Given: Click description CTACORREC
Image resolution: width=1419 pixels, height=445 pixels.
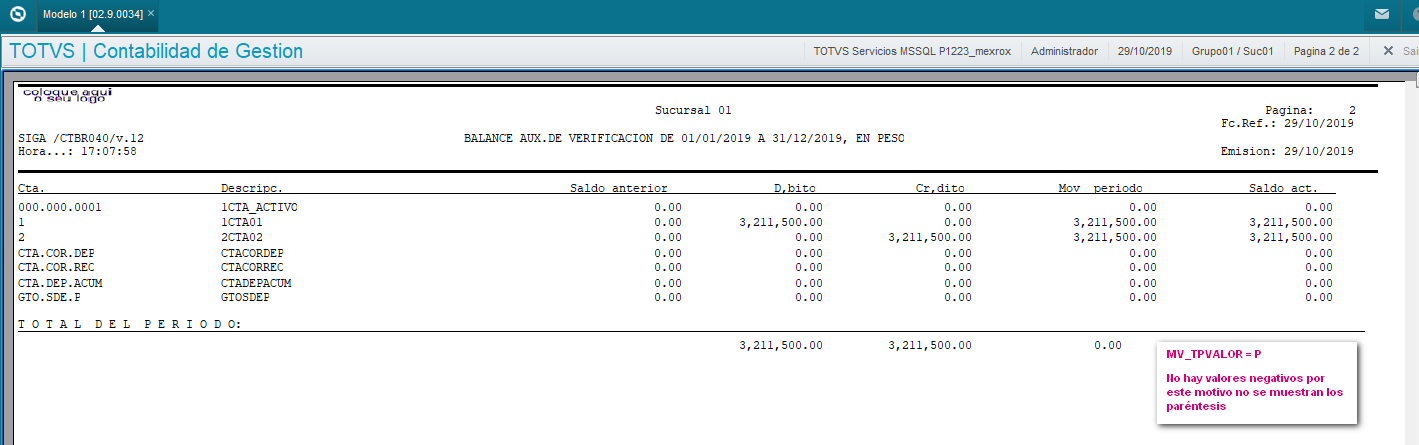Looking at the screenshot, I should click(x=252, y=267).
